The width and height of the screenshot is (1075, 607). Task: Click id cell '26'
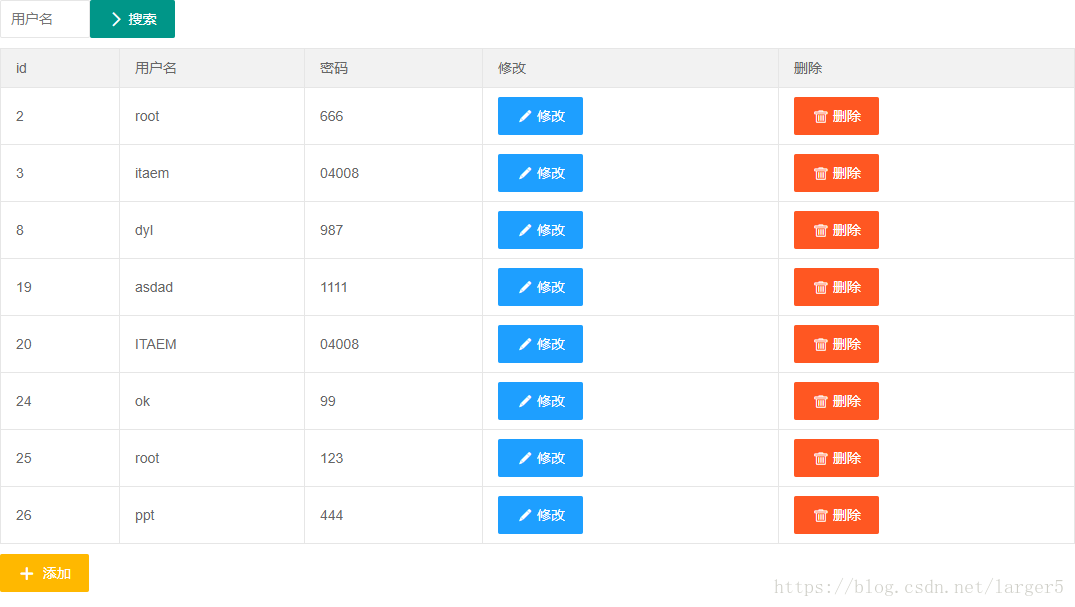[x=60, y=514]
